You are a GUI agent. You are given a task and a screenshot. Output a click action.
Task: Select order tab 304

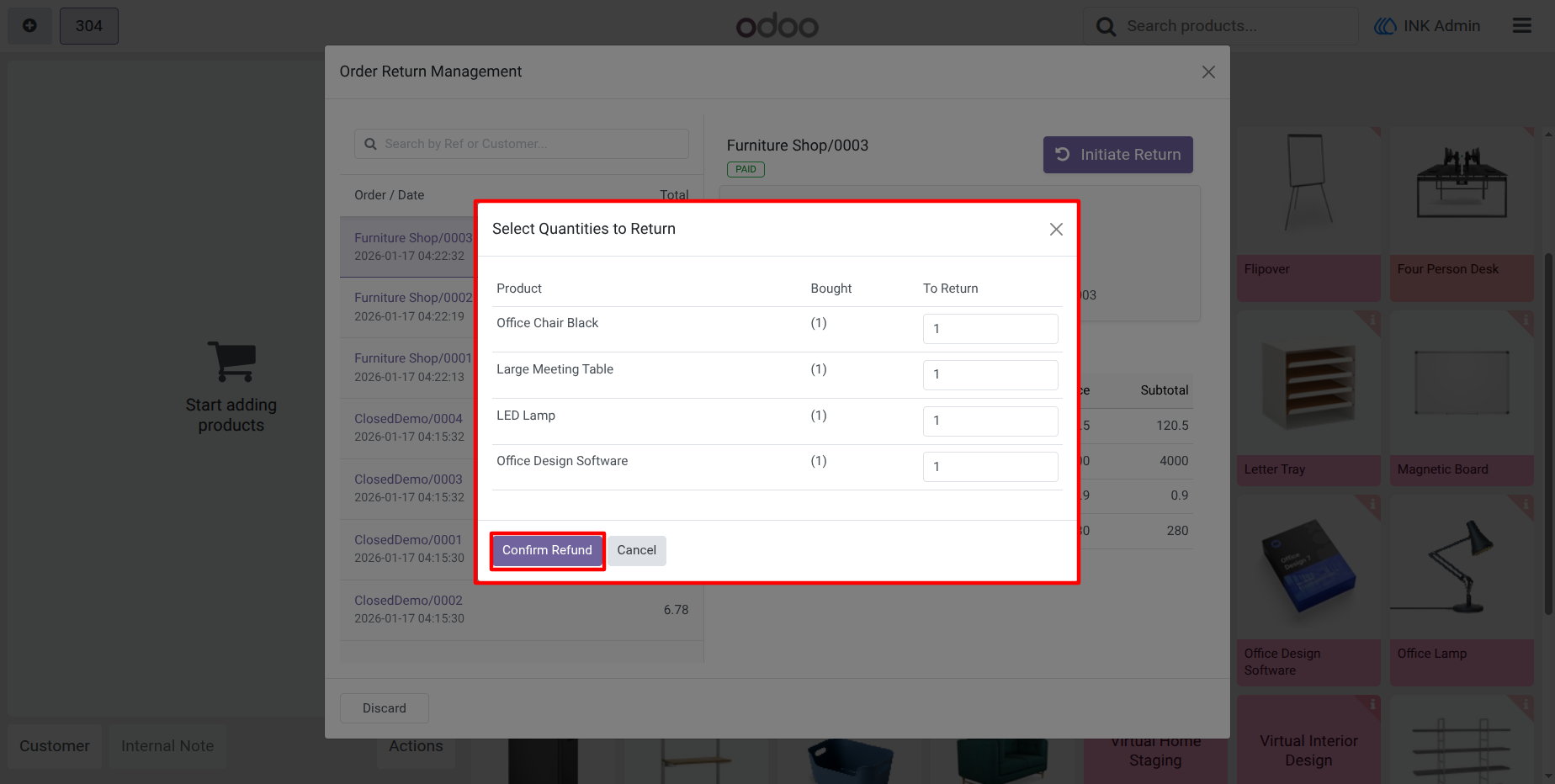[x=89, y=26]
